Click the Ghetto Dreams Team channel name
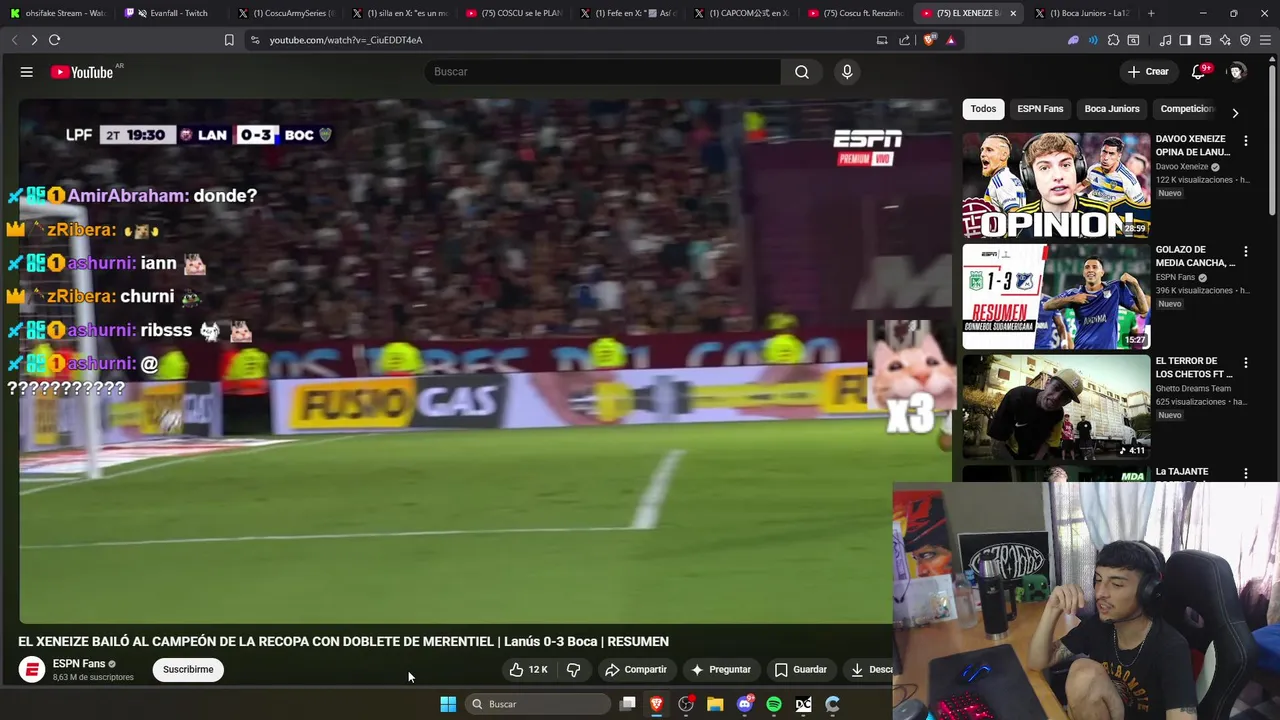 1193,389
